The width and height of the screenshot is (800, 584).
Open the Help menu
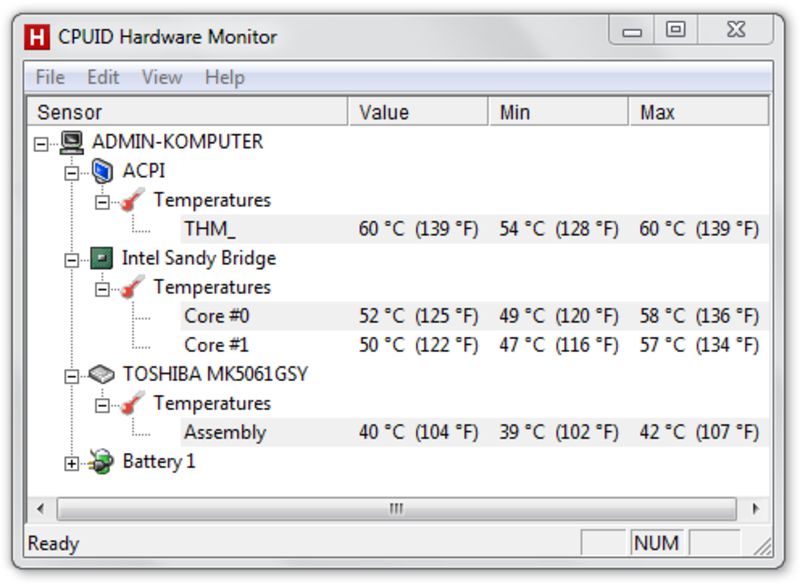click(224, 78)
